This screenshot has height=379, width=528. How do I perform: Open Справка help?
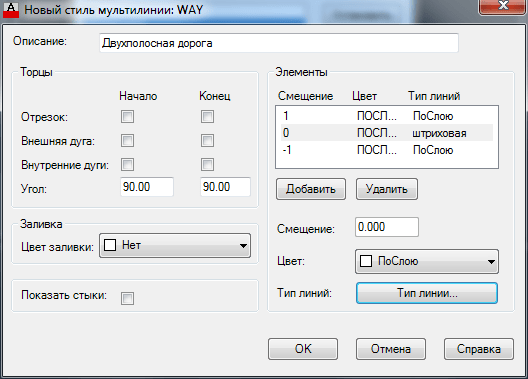click(x=479, y=349)
